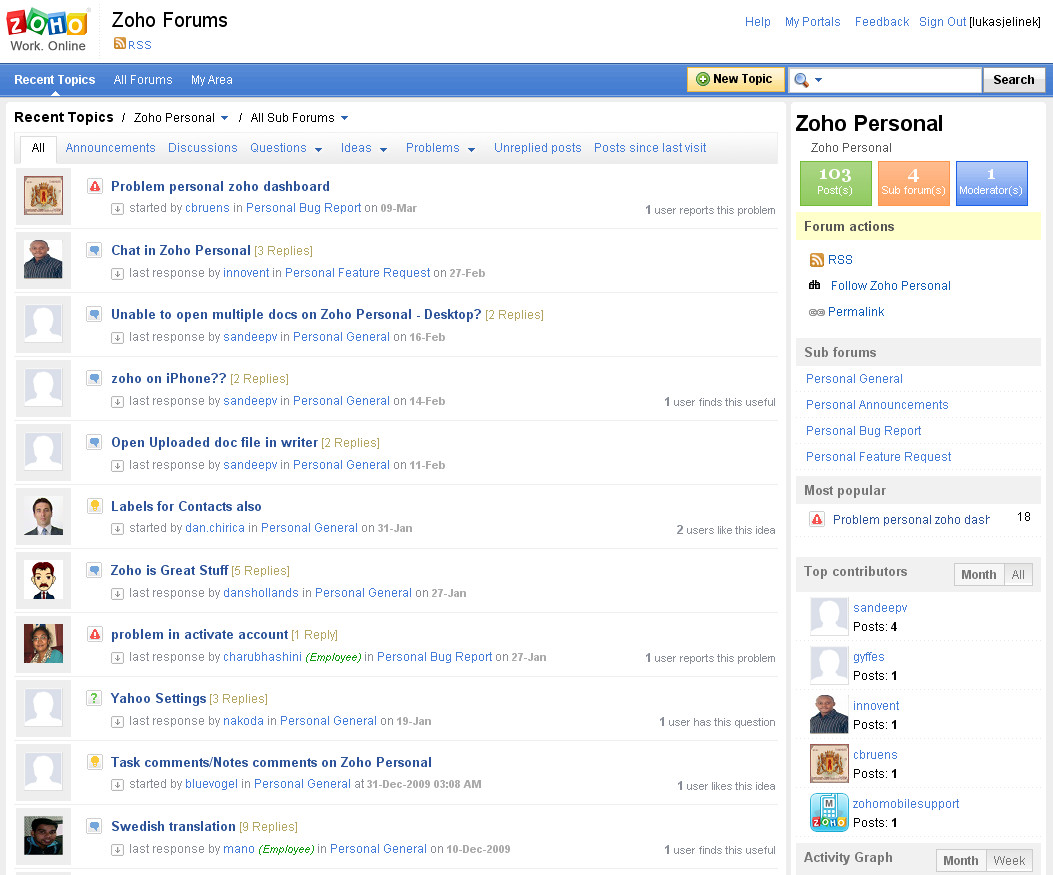This screenshot has height=875, width=1053.
Task: Click the search magnifier icon
Action: tap(800, 80)
